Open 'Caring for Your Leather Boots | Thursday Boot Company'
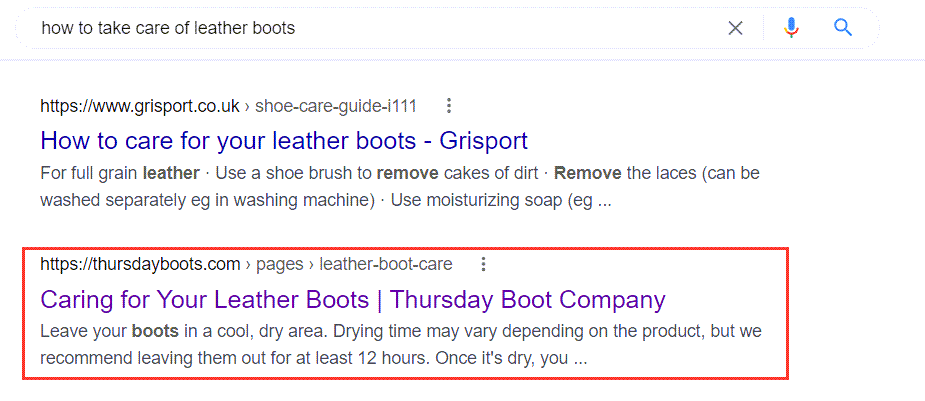Viewport: 925px width, 401px height. point(353,300)
